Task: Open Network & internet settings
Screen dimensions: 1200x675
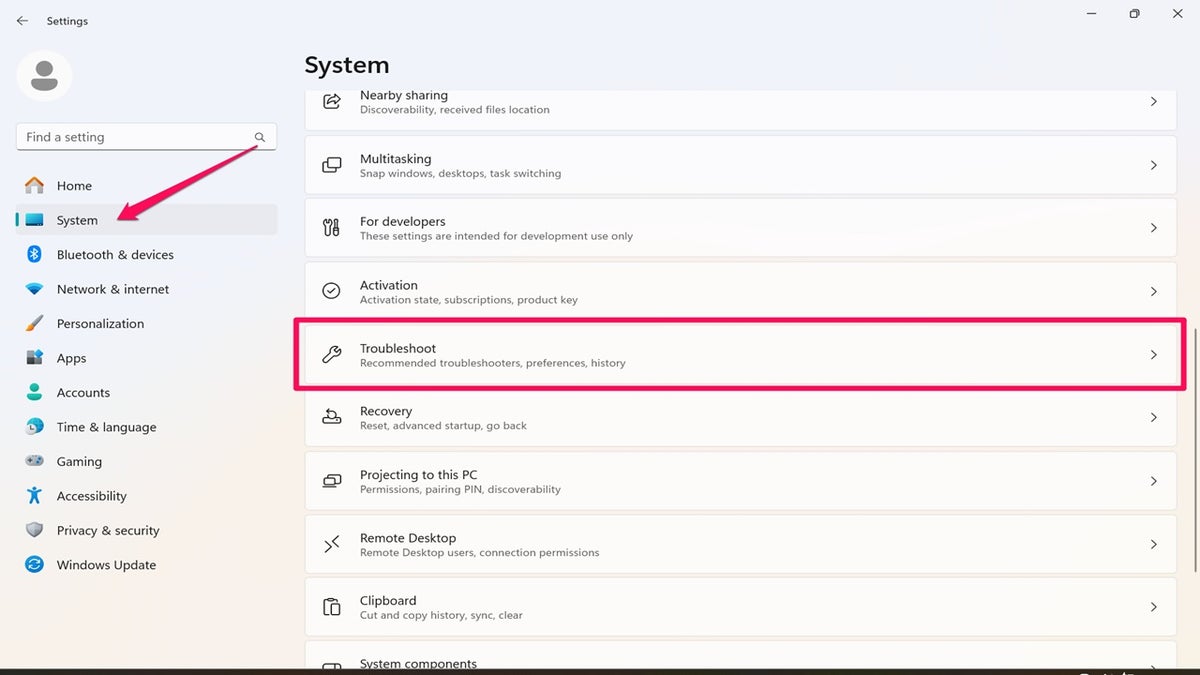Action: click(146, 289)
